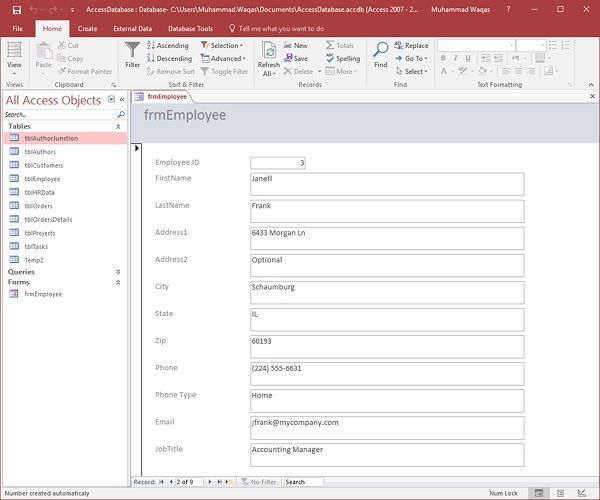
Task: Click the No Filter indicator
Action: pyautogui.click(x=259, y=482)
